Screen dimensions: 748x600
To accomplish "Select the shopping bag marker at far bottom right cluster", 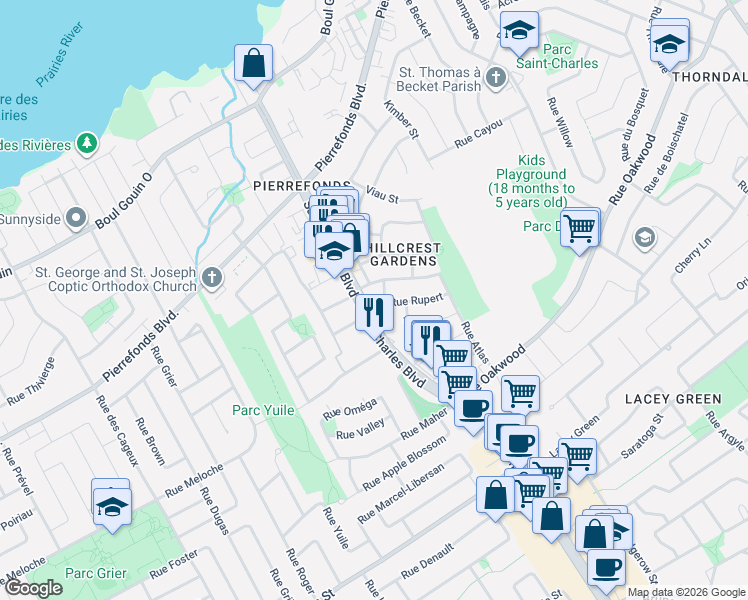I will 594,535.
